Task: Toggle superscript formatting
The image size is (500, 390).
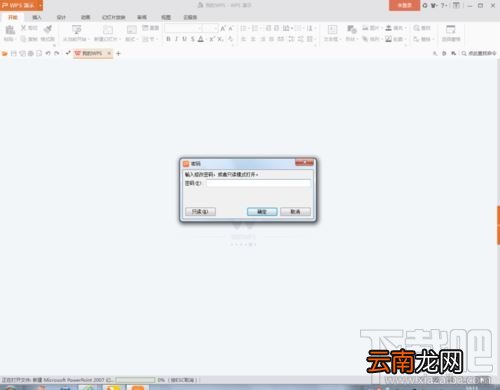Action: point(212,39)
